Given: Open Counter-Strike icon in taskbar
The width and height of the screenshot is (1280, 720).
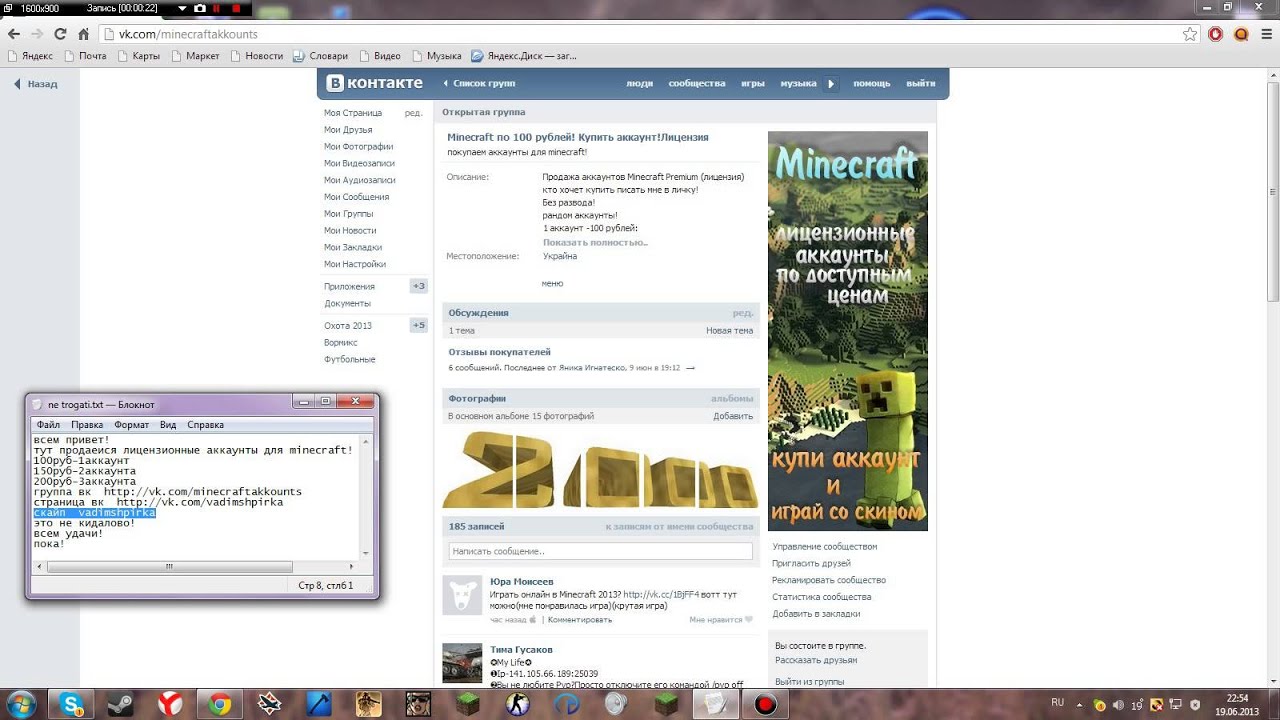Looking at the screenshot, I should (518, 704).
